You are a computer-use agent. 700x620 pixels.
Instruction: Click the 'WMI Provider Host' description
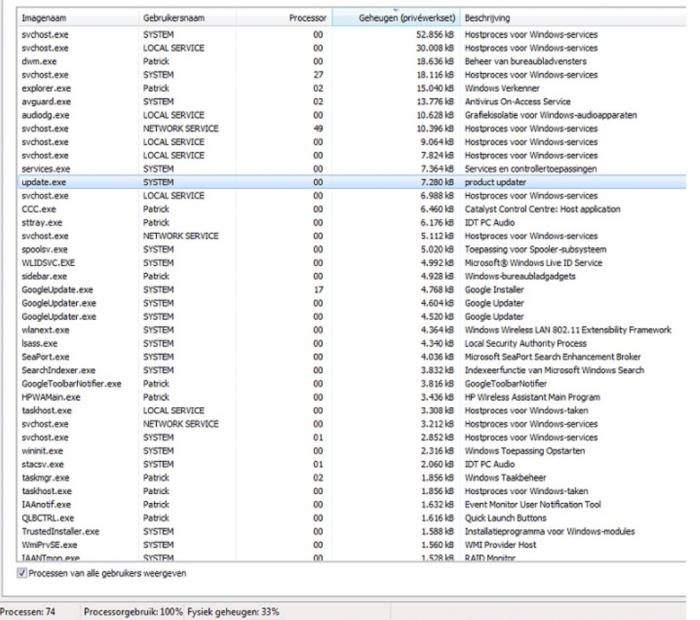click(500, 545)
